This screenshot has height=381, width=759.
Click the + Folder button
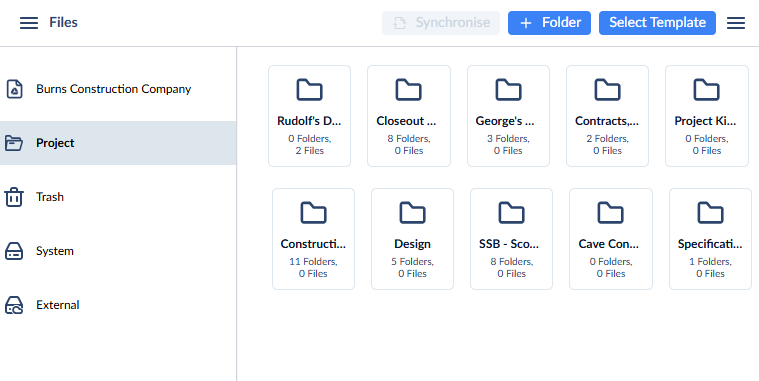(549, 23)
